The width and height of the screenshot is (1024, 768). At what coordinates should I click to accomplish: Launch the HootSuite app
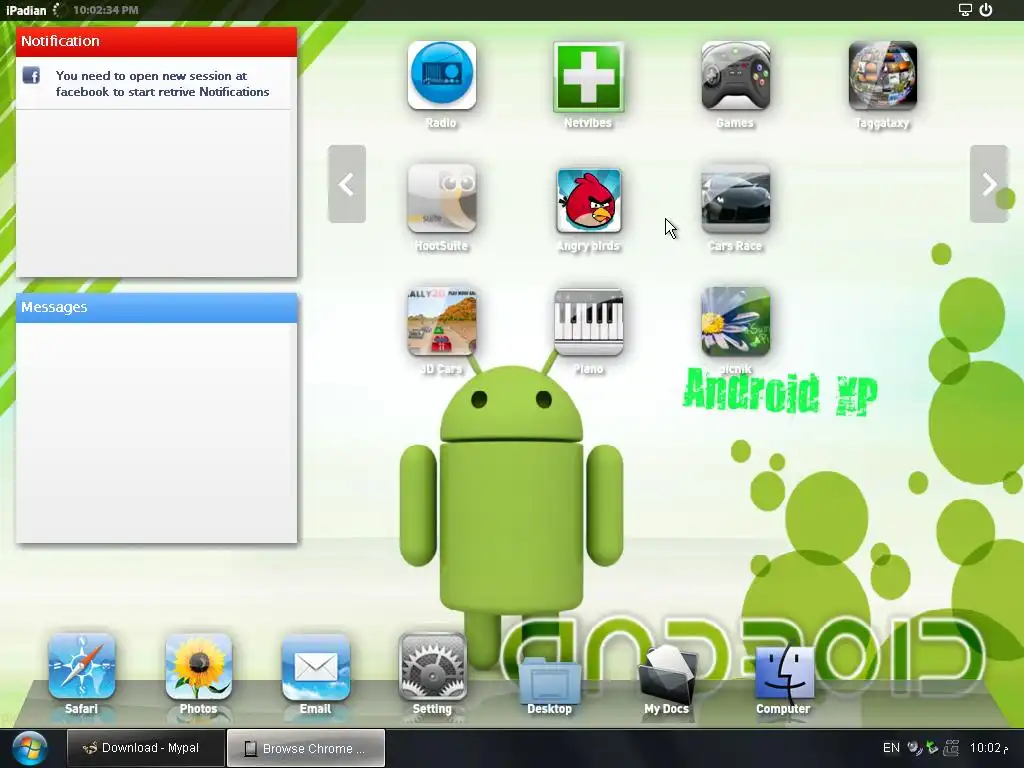pos(441,199)
